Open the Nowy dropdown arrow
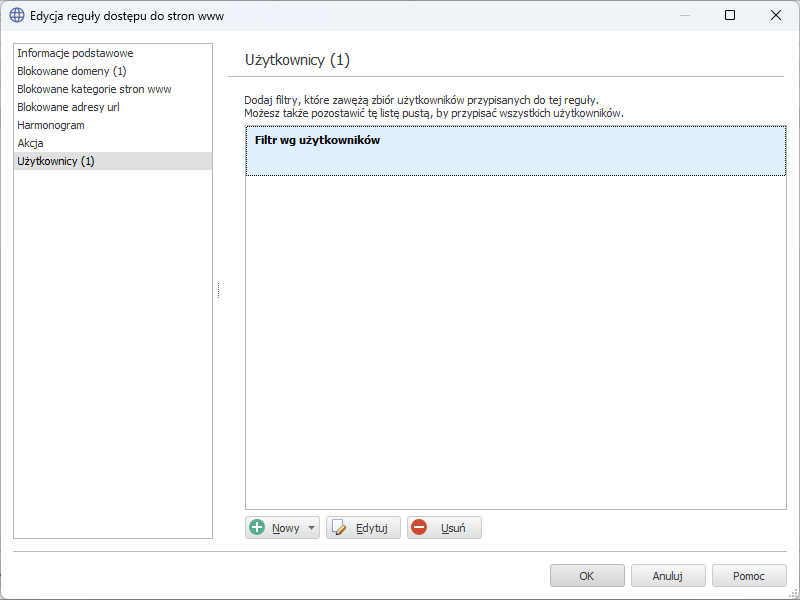Screen dimensions: 800x600 pos(311,528)
